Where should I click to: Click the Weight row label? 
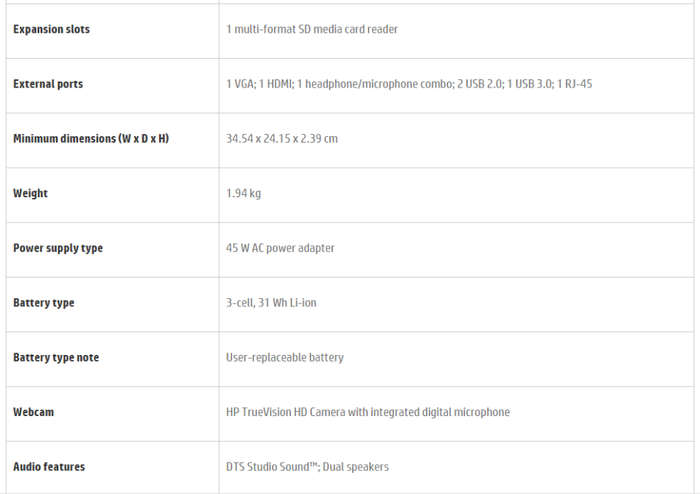tap(30, 194)
